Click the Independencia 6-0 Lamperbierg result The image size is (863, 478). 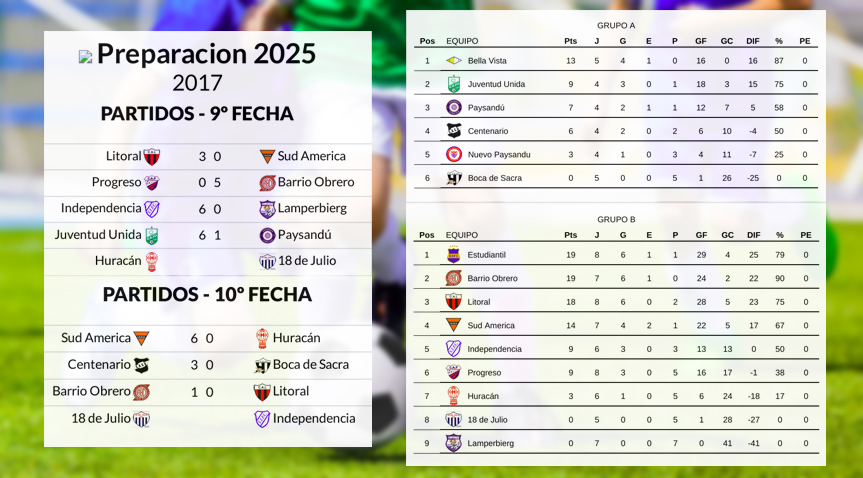click(x=210, y=209)
